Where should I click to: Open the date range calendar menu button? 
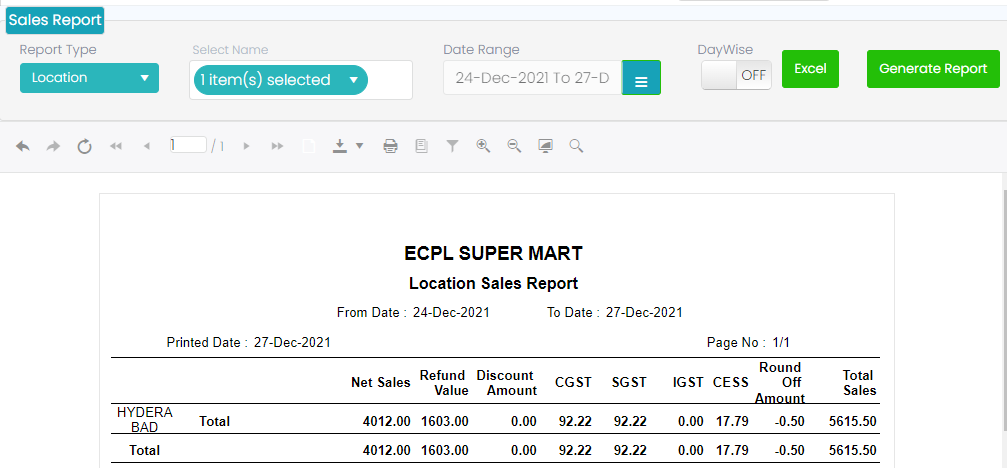641,79
